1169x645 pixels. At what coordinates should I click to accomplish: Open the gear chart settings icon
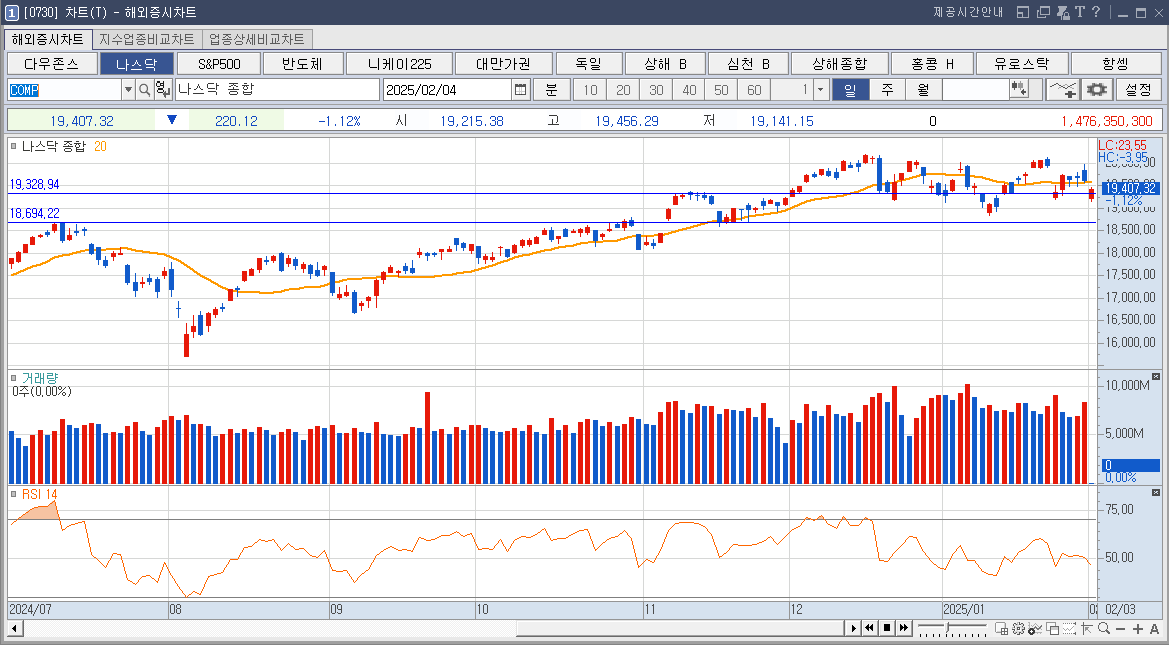click(x=1097, y=90)
